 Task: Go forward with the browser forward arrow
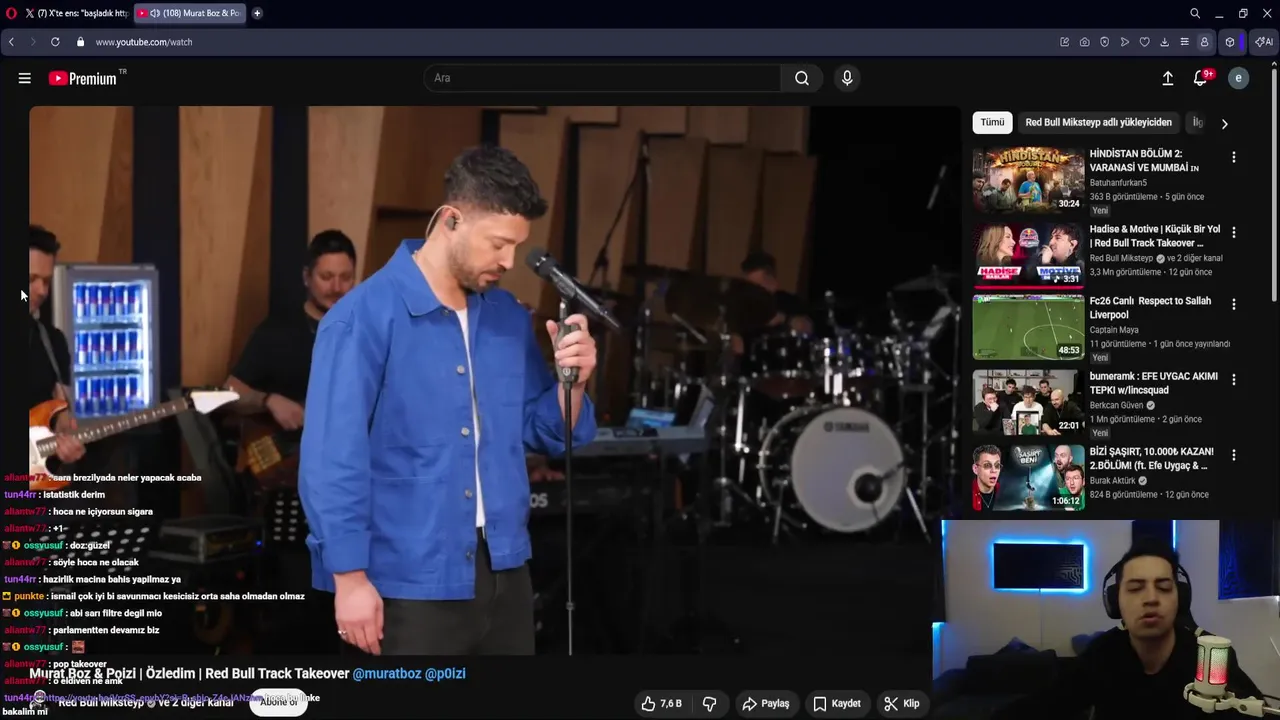[x=32, y=42]
